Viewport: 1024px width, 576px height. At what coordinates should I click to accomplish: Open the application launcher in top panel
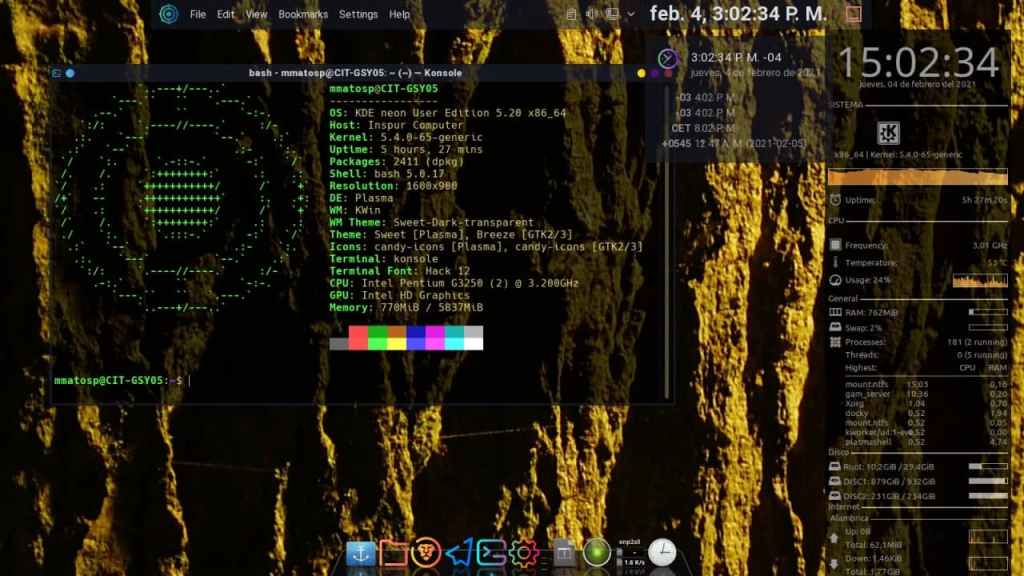[168, 14]
